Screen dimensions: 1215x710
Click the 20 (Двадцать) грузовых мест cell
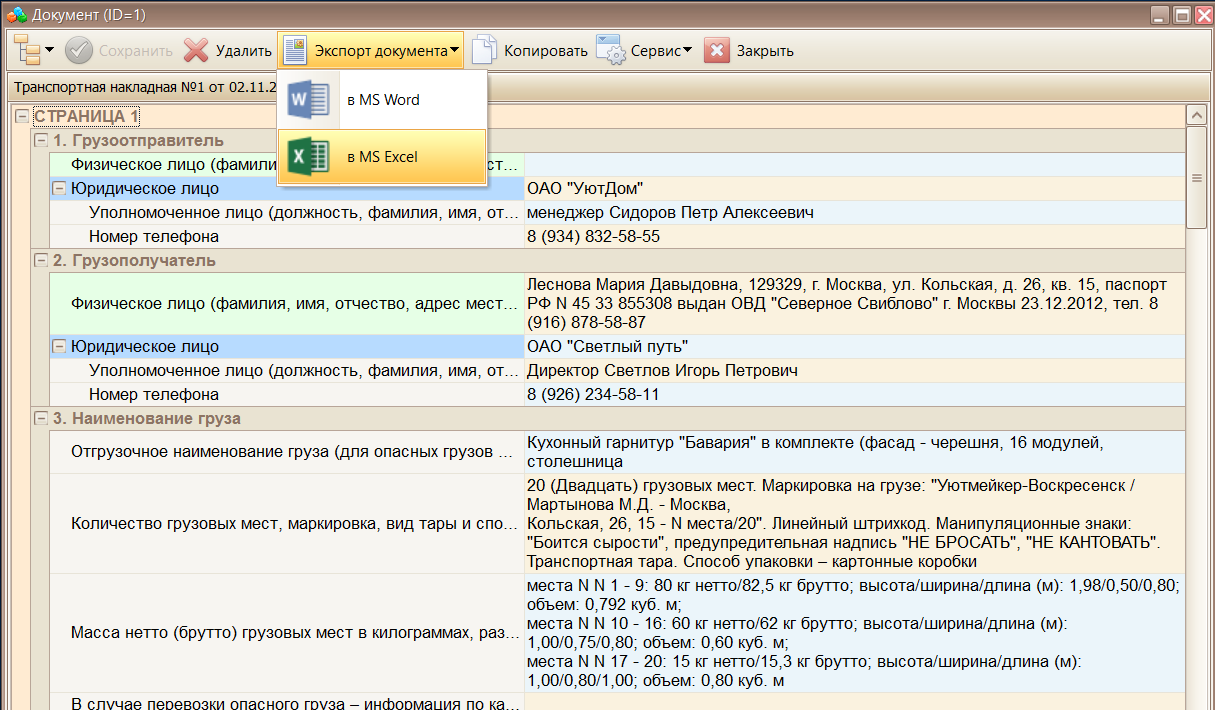pos(854,523)
